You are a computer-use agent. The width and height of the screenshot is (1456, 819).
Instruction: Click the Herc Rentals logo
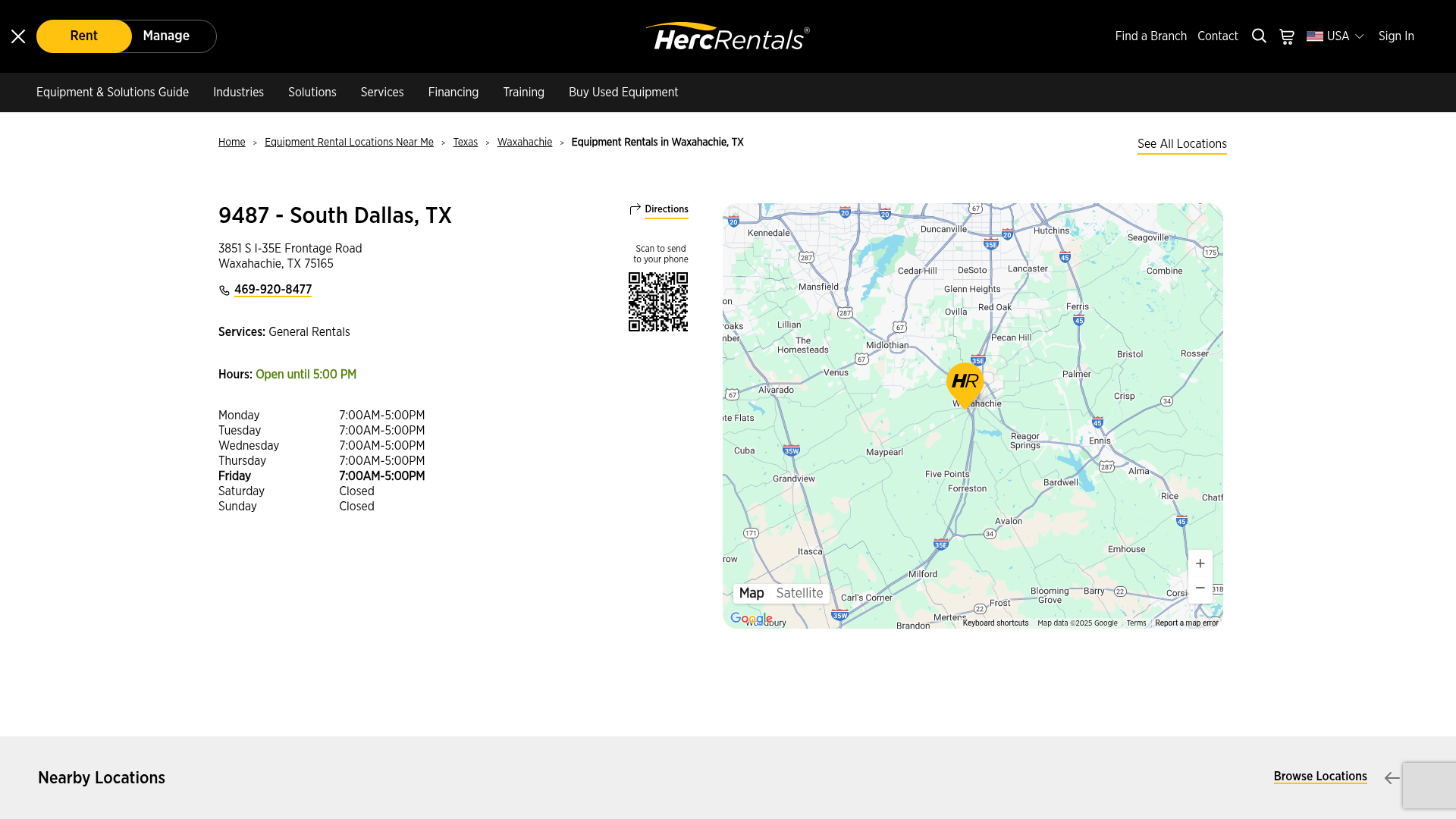[727, 36]
